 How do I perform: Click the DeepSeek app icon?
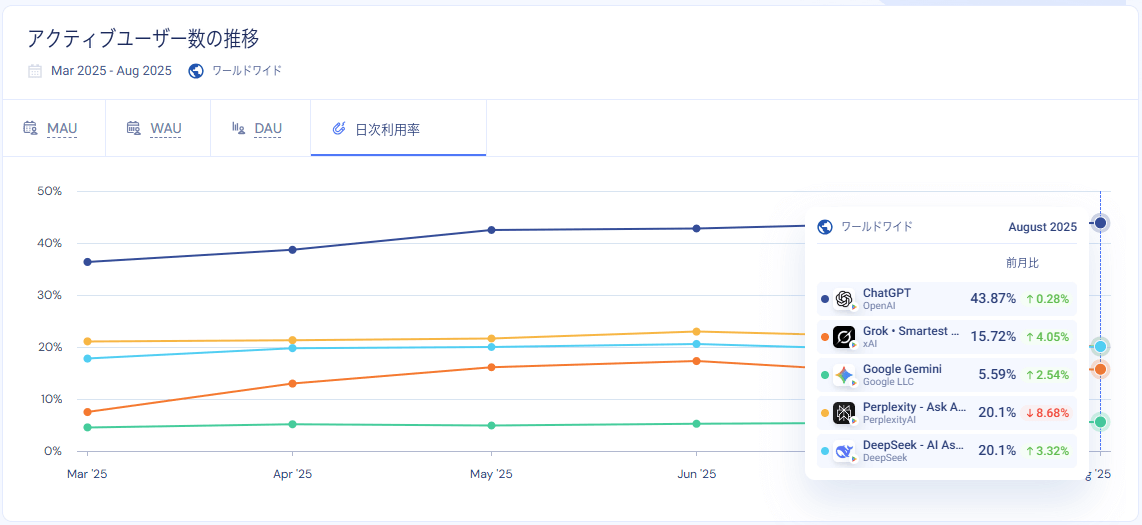[x=844, y=451]
